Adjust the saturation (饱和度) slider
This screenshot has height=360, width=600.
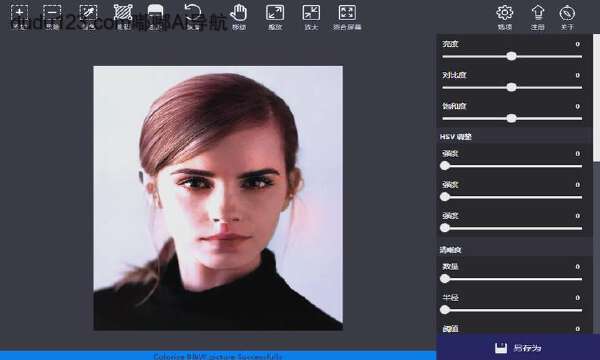point(512,119)
